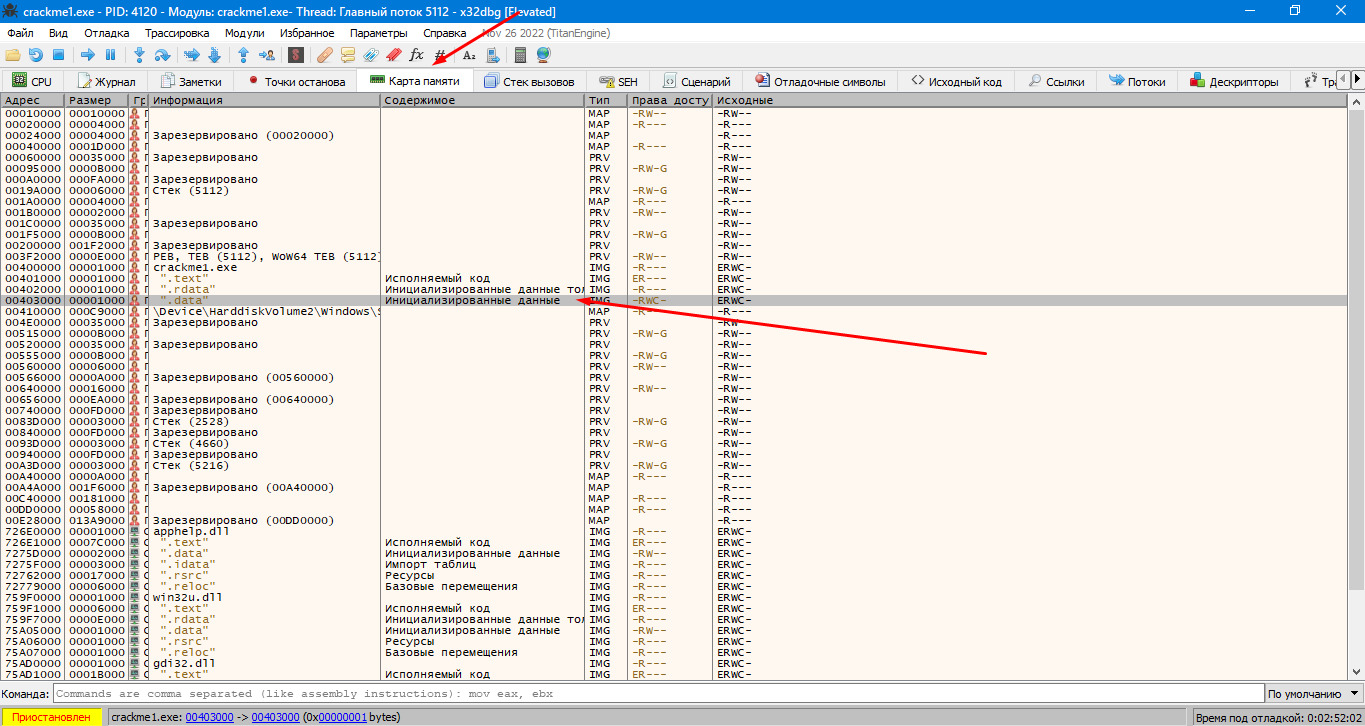1365x726 pixels.
Task: Switch to the Заметки tab
Action: click(x=192, y=82)
